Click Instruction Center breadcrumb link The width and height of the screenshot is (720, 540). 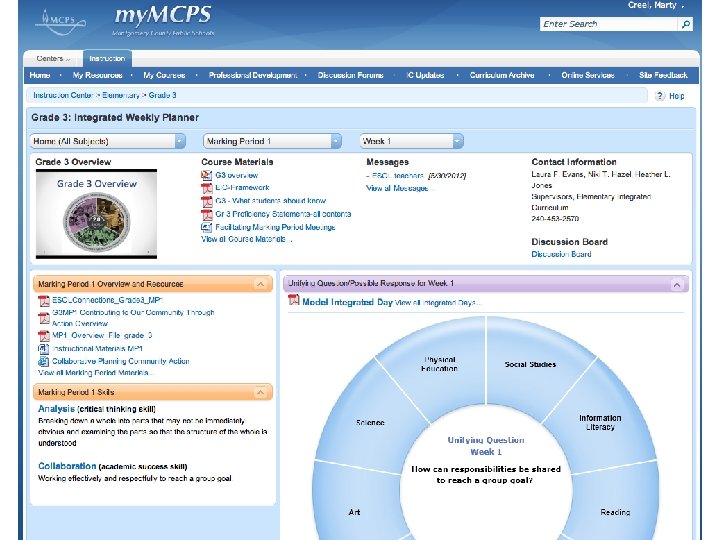pyautogui.click(x=63, y=96)
